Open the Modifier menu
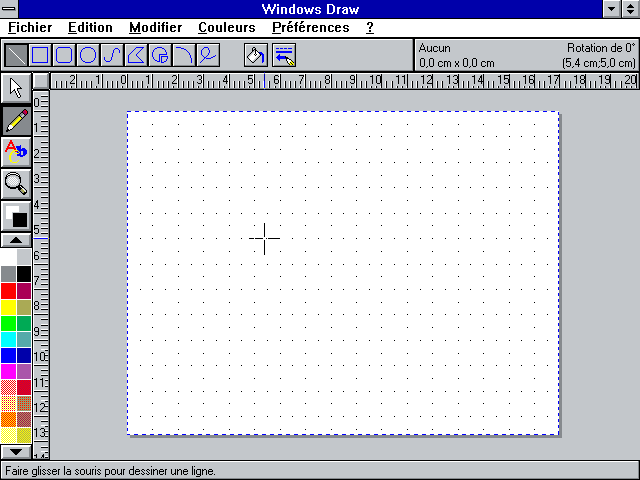Image resolution: width=640 pixels, height=480 pixels. click(x=156, y=28)
